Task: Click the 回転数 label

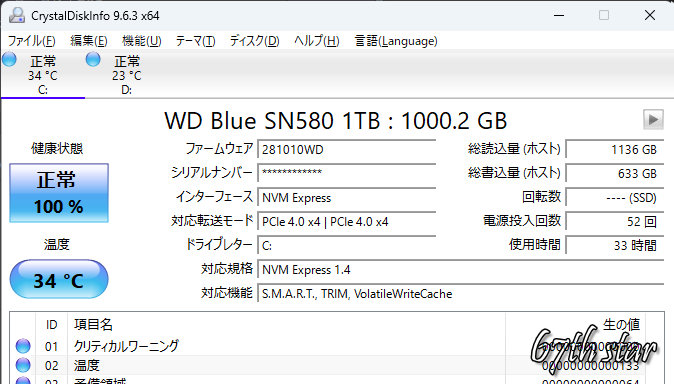Action: coord(541,197)
